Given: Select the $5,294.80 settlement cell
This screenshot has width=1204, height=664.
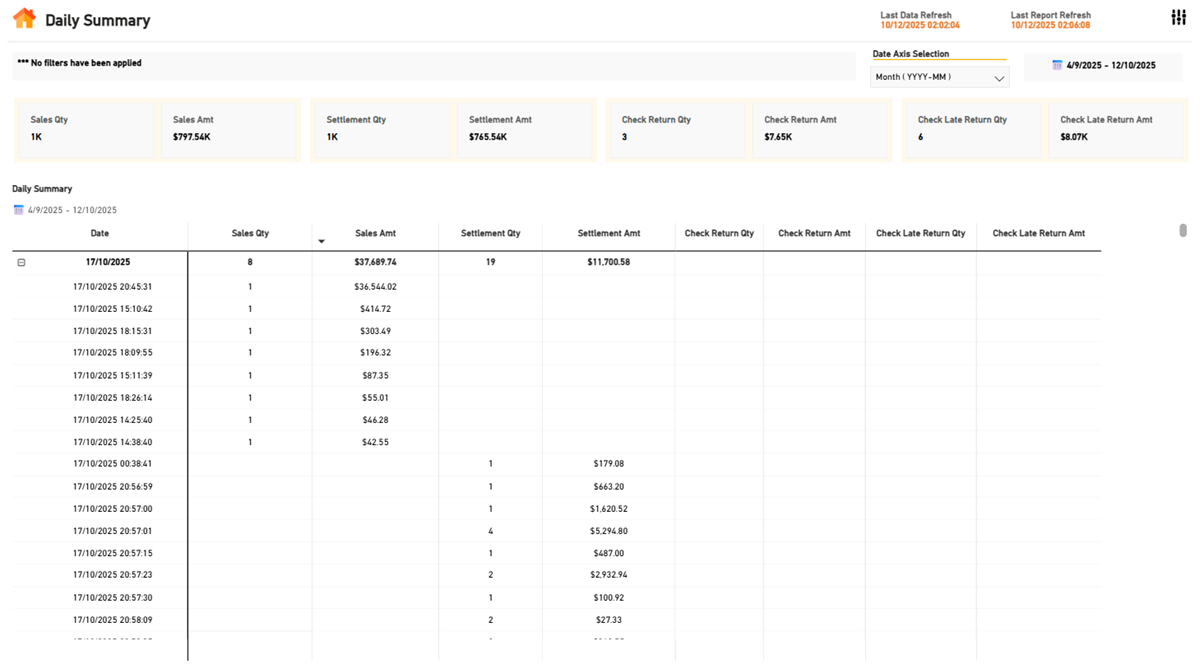Looking at the screenshot, I should click(x=608, y=531).
